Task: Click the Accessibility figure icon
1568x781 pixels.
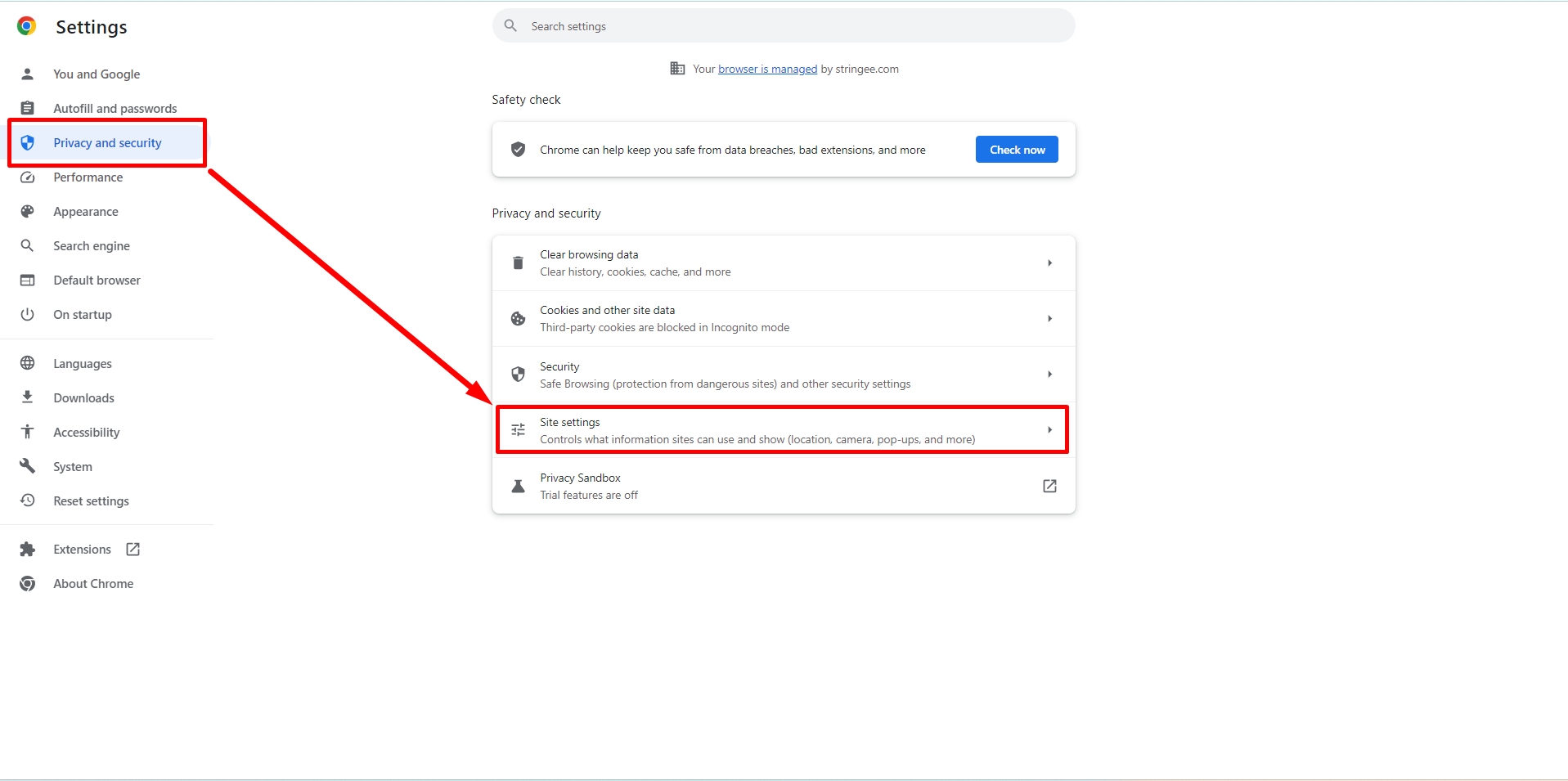Action: coord(27,432)
